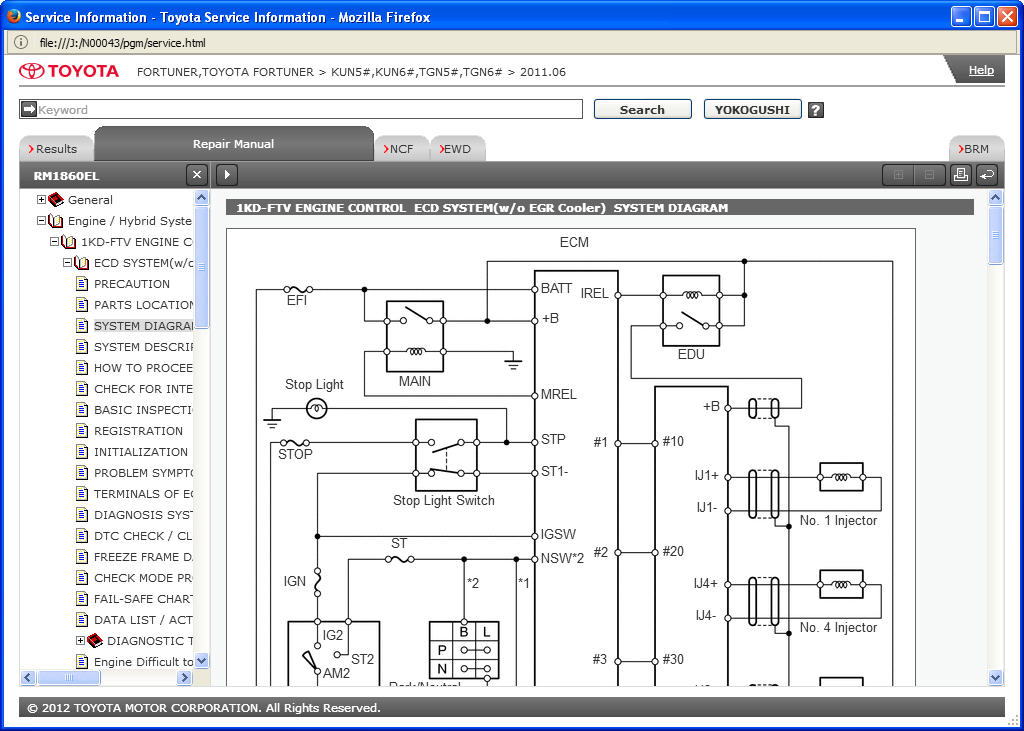Expand the General tree node
The image size is (1024, 731).
point(42,200)
